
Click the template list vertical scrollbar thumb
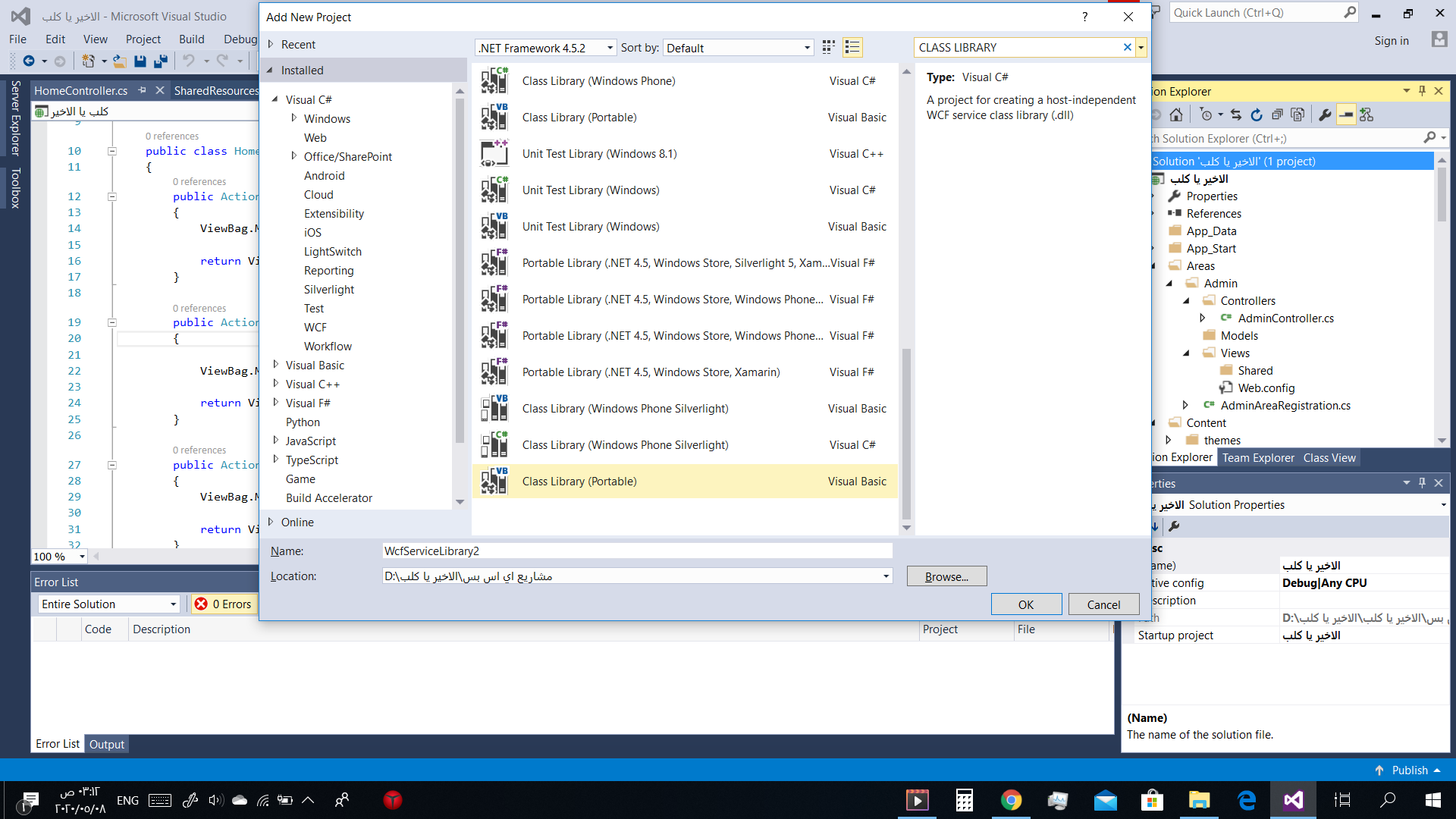click(906, 432)
